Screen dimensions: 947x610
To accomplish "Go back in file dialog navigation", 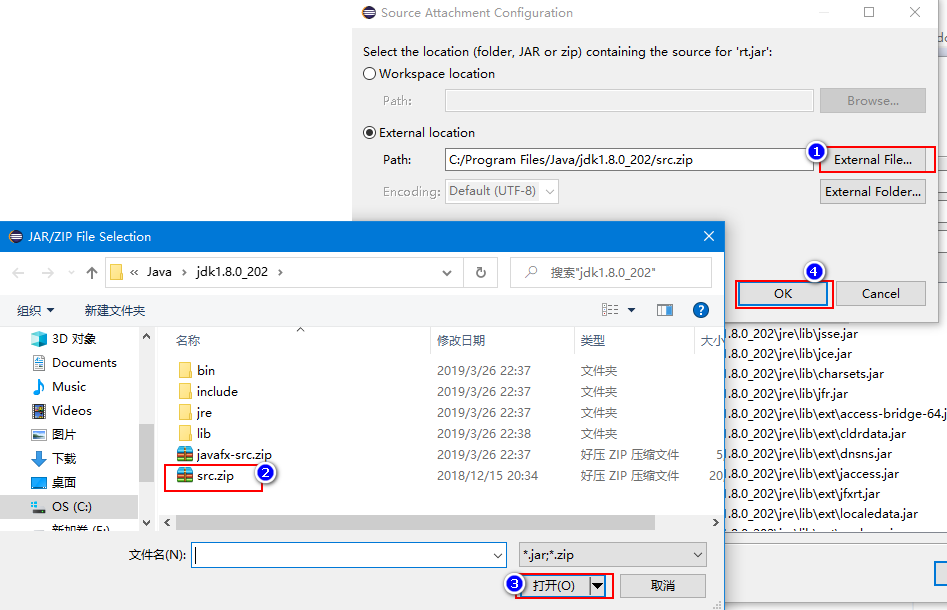I will tap(18, 273).
